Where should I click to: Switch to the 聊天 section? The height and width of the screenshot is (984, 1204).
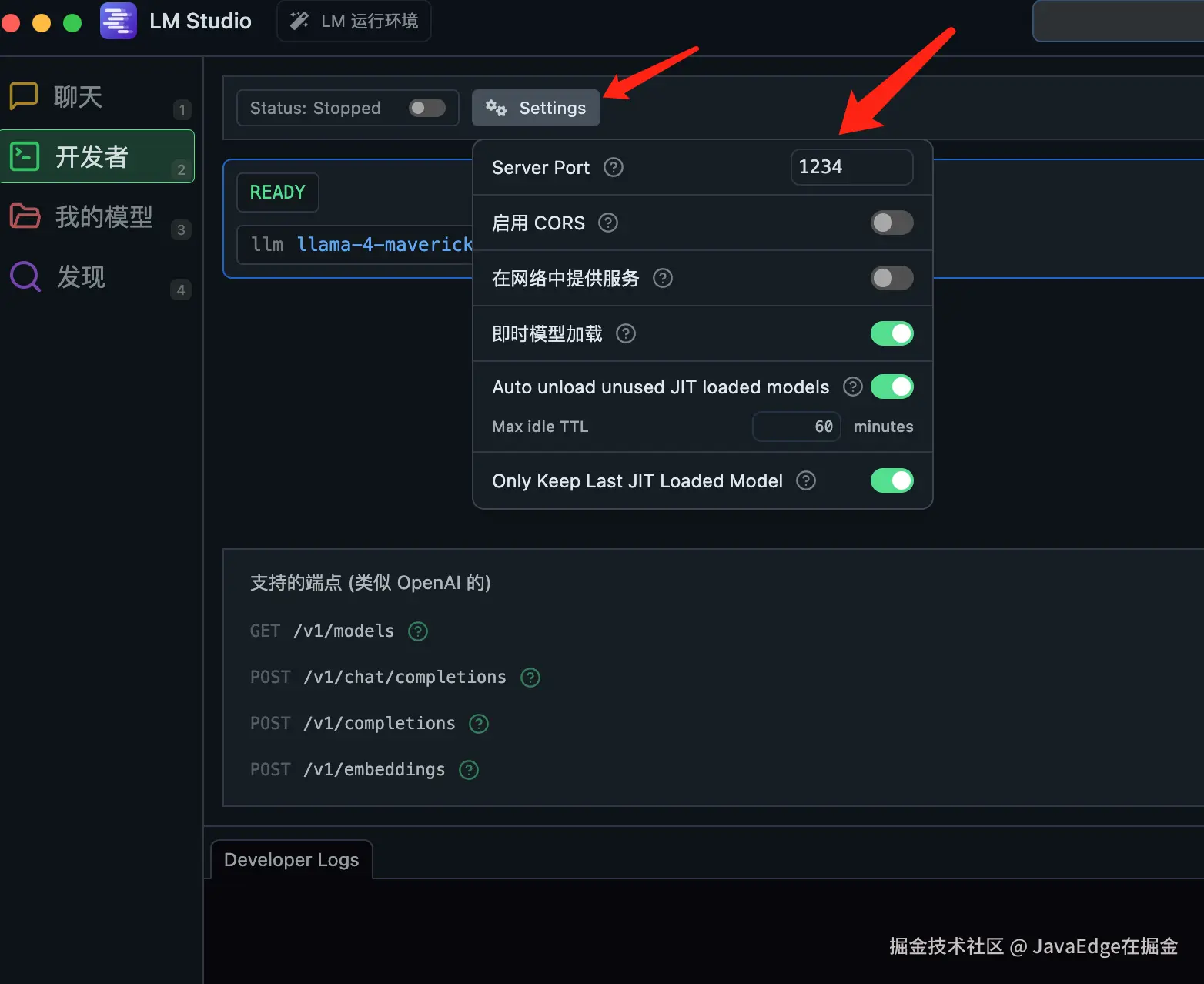97,97
